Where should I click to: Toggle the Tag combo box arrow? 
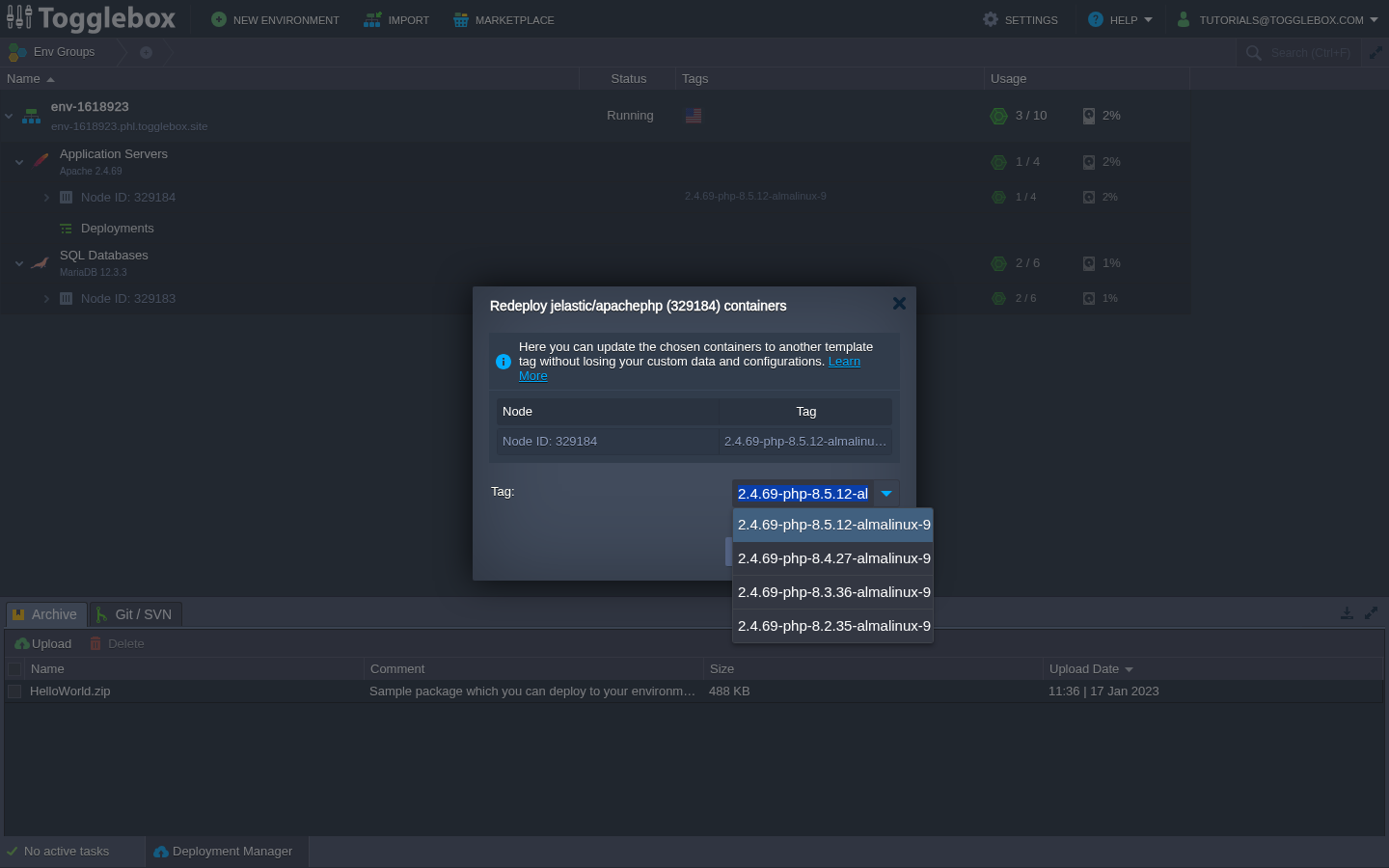coord(886,494)
